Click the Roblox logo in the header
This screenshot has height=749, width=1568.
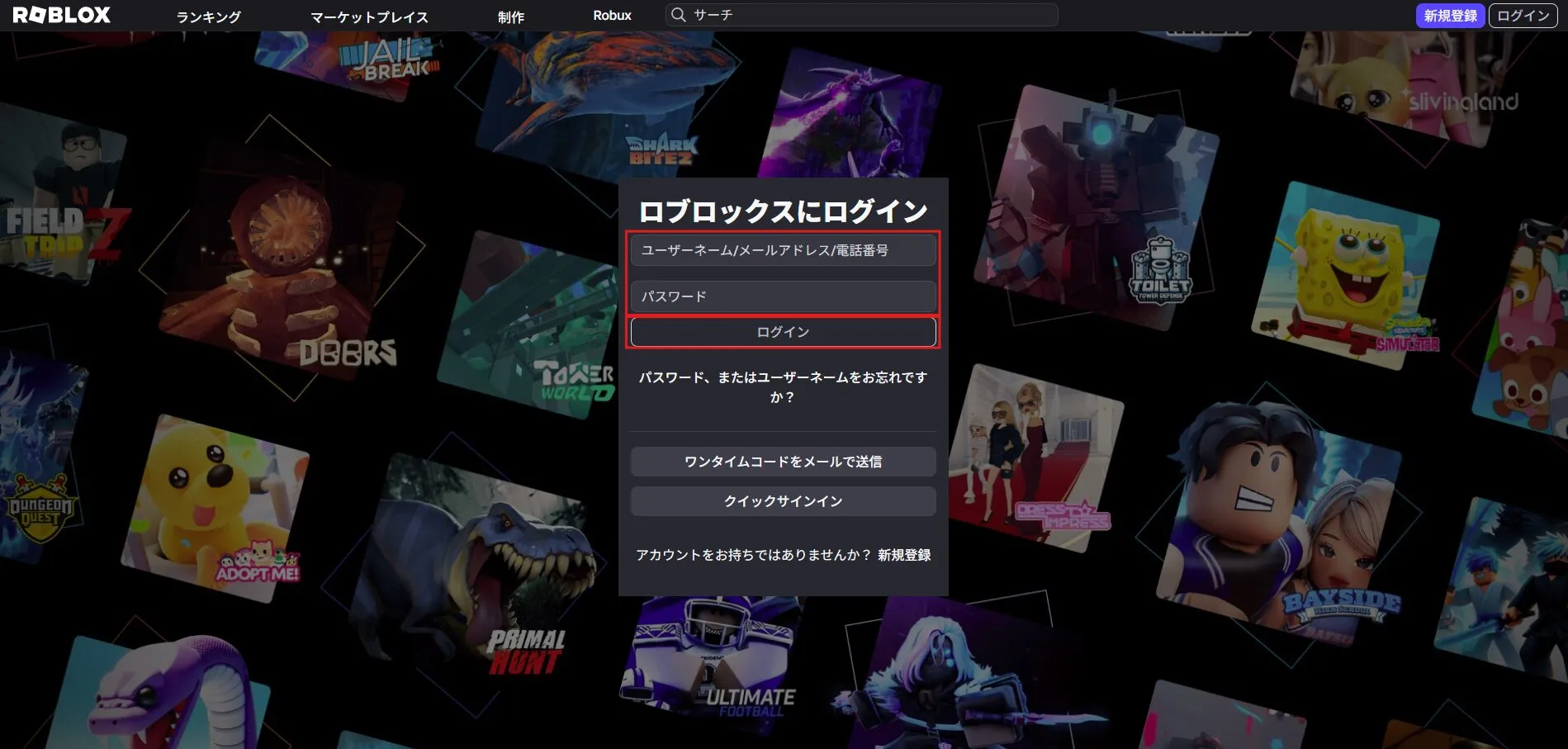pyautogui.click(x=62, y=15)
